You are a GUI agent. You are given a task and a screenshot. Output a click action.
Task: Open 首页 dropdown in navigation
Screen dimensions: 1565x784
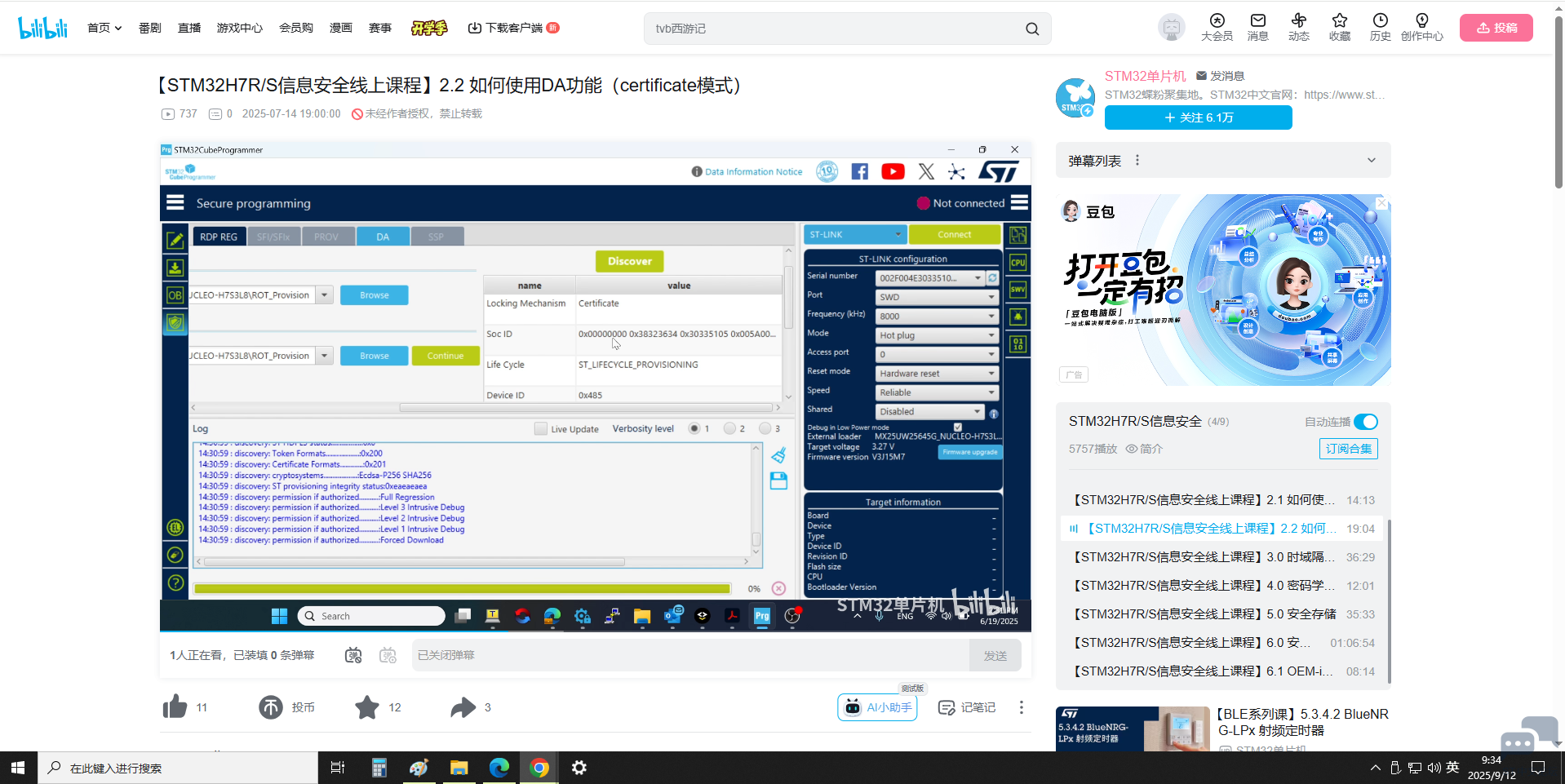click(104, 28)
